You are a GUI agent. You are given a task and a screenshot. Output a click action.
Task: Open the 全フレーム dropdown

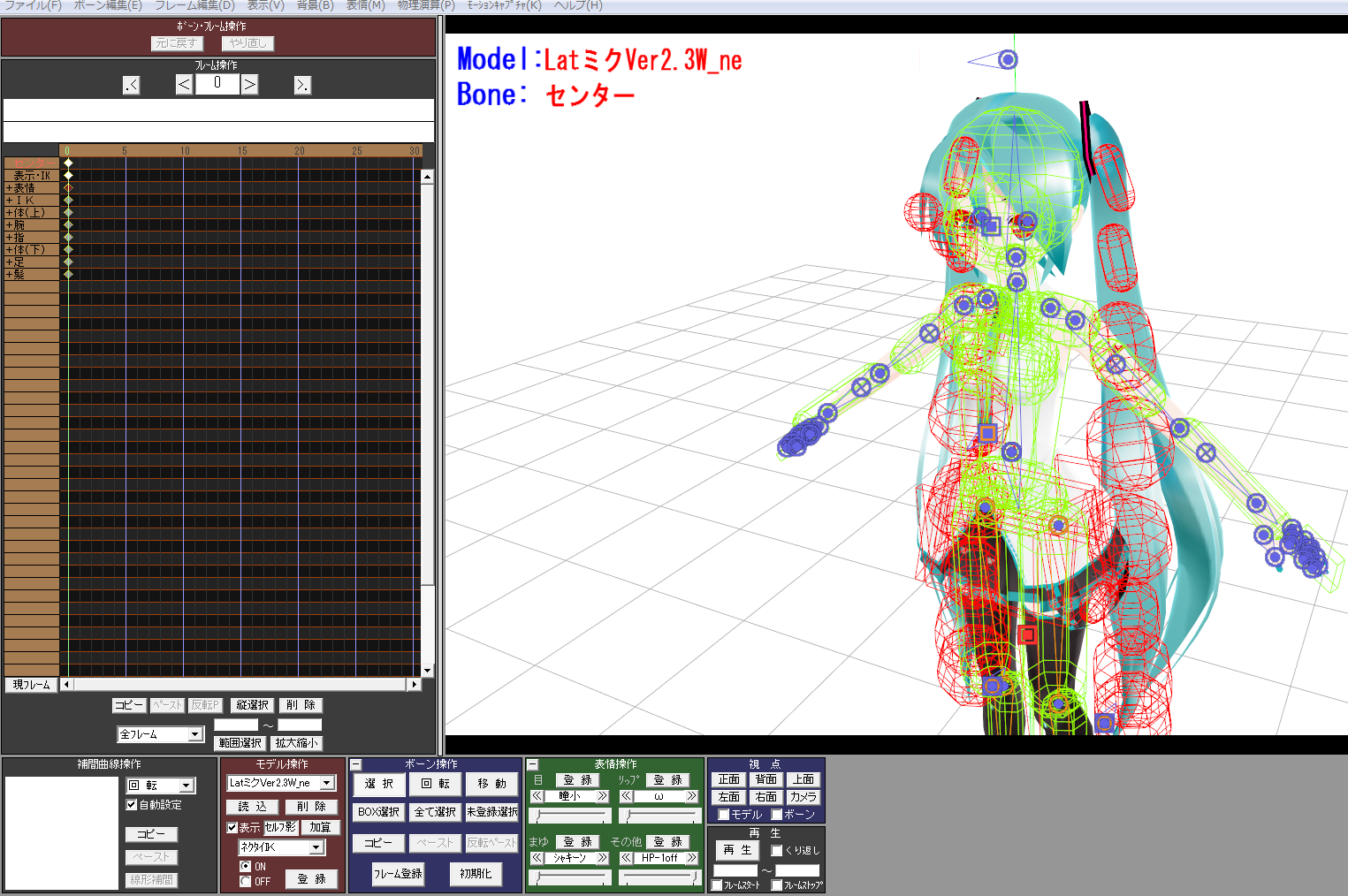tap(160, 734)
